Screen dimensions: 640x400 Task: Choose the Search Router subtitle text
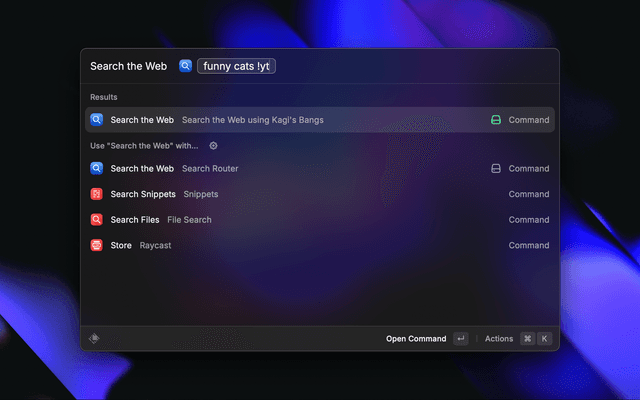[x=210, y=169]
